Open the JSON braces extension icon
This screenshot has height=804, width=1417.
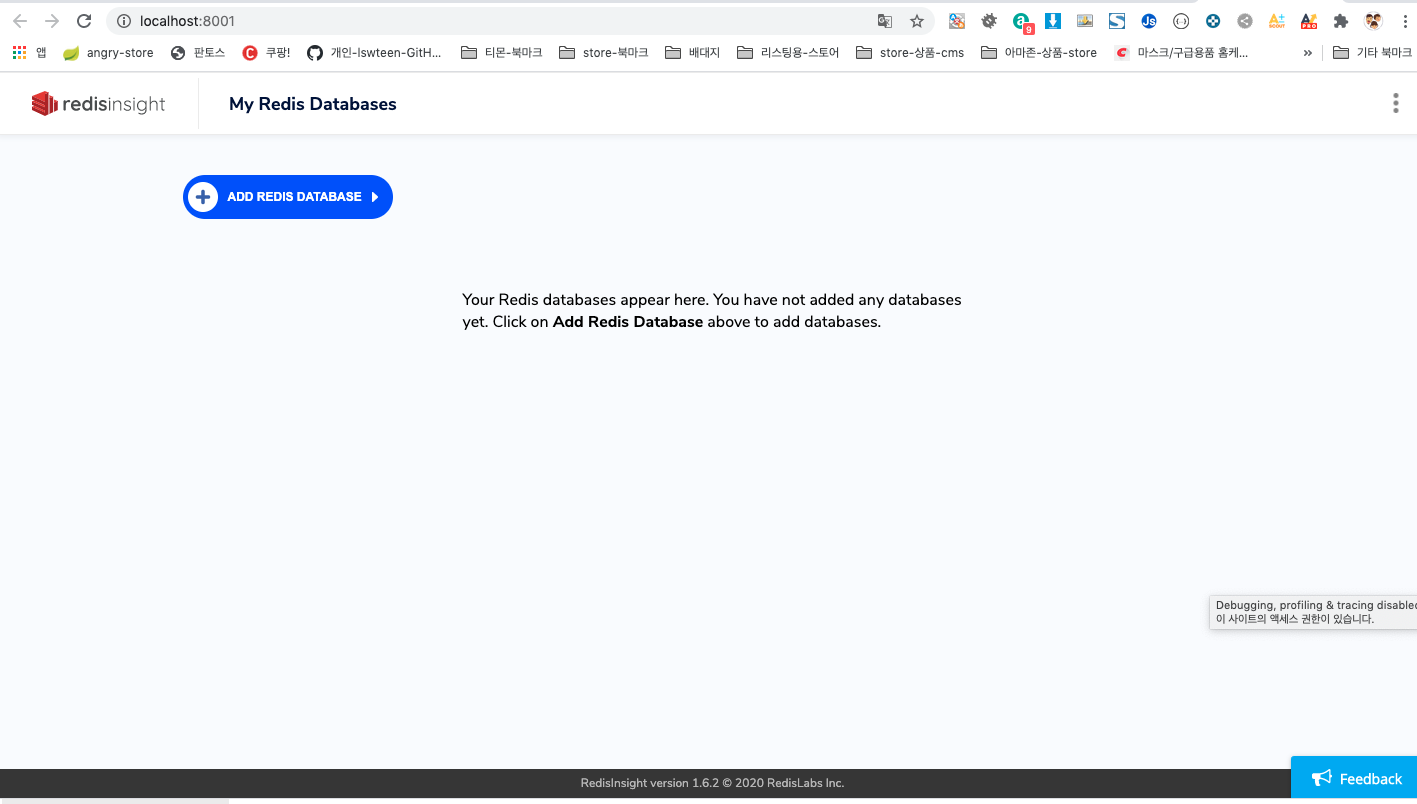pyautogui.click(x=1181, y=21)
